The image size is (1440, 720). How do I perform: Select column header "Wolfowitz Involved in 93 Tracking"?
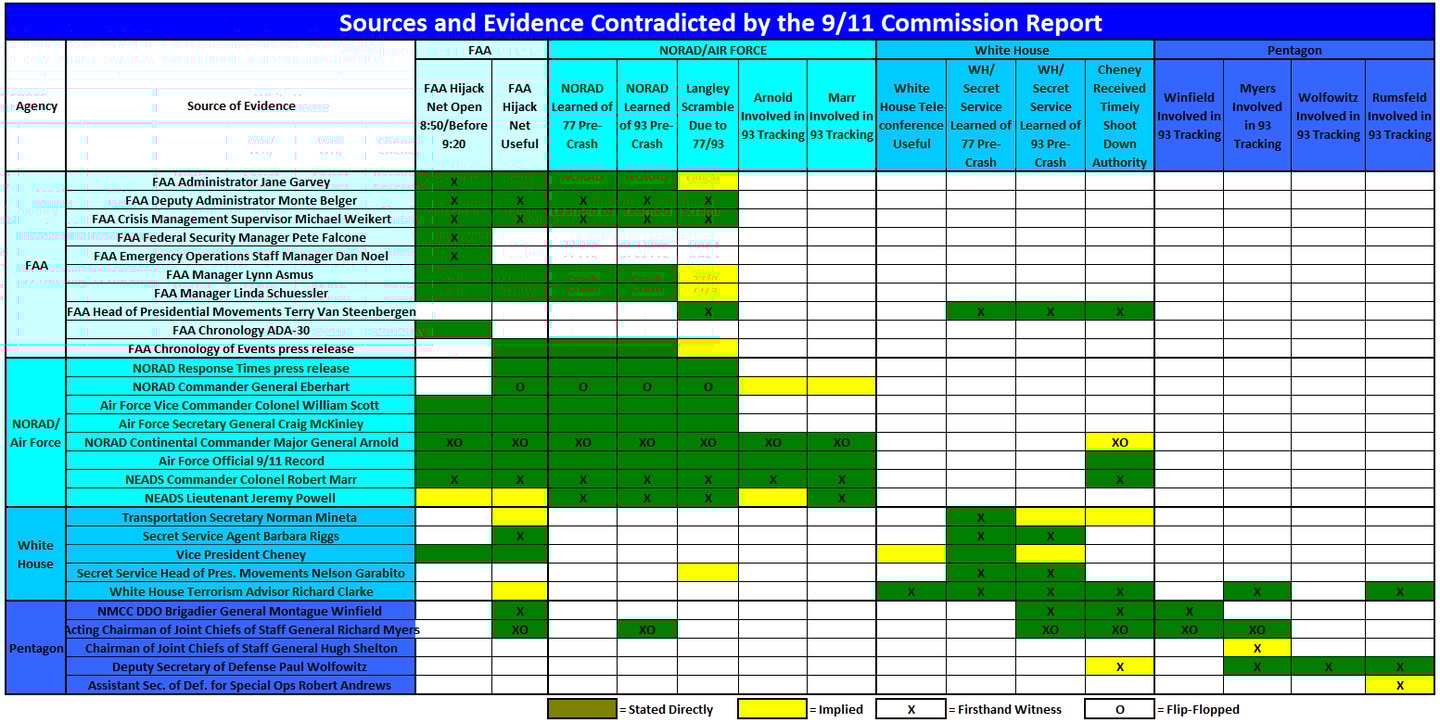click(1328, 116)
